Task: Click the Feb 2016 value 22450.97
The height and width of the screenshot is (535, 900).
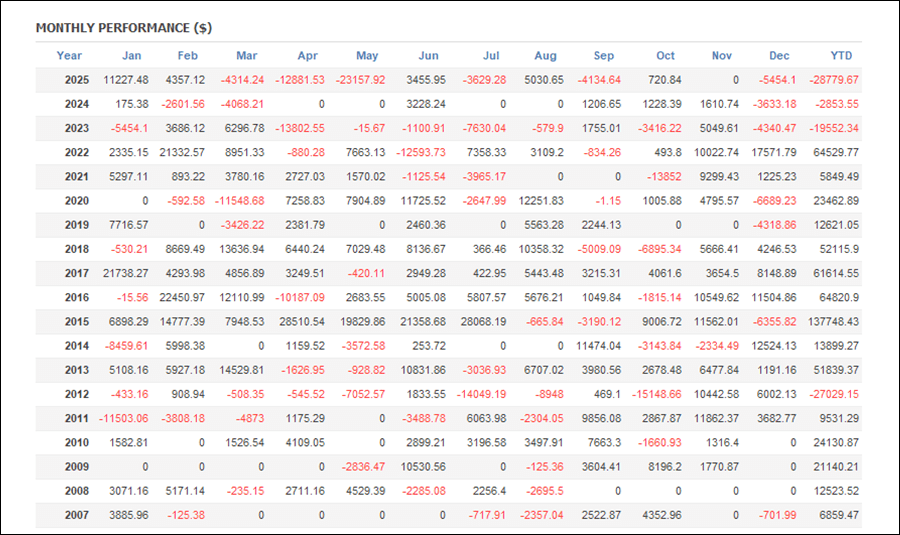Action: 182,298
